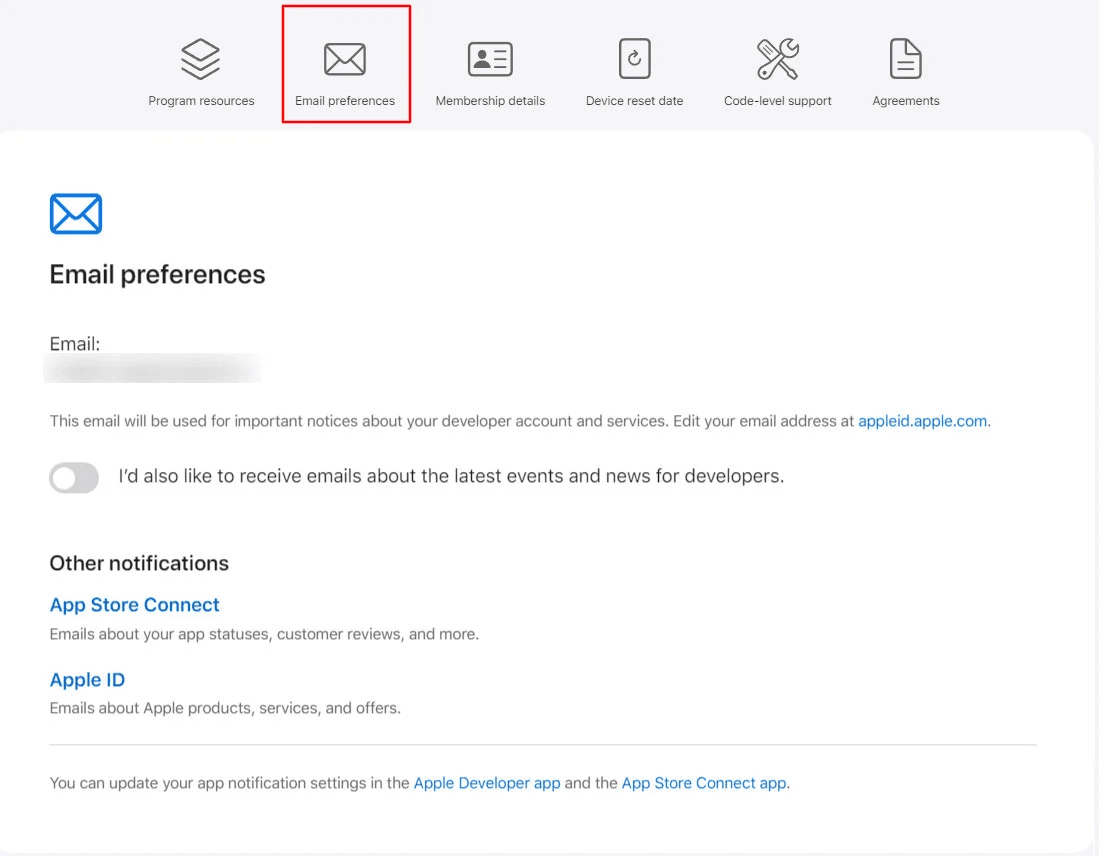Follow the App Store Connect app link
This screenshot has height=856, width=1099.
pos(704,783)
